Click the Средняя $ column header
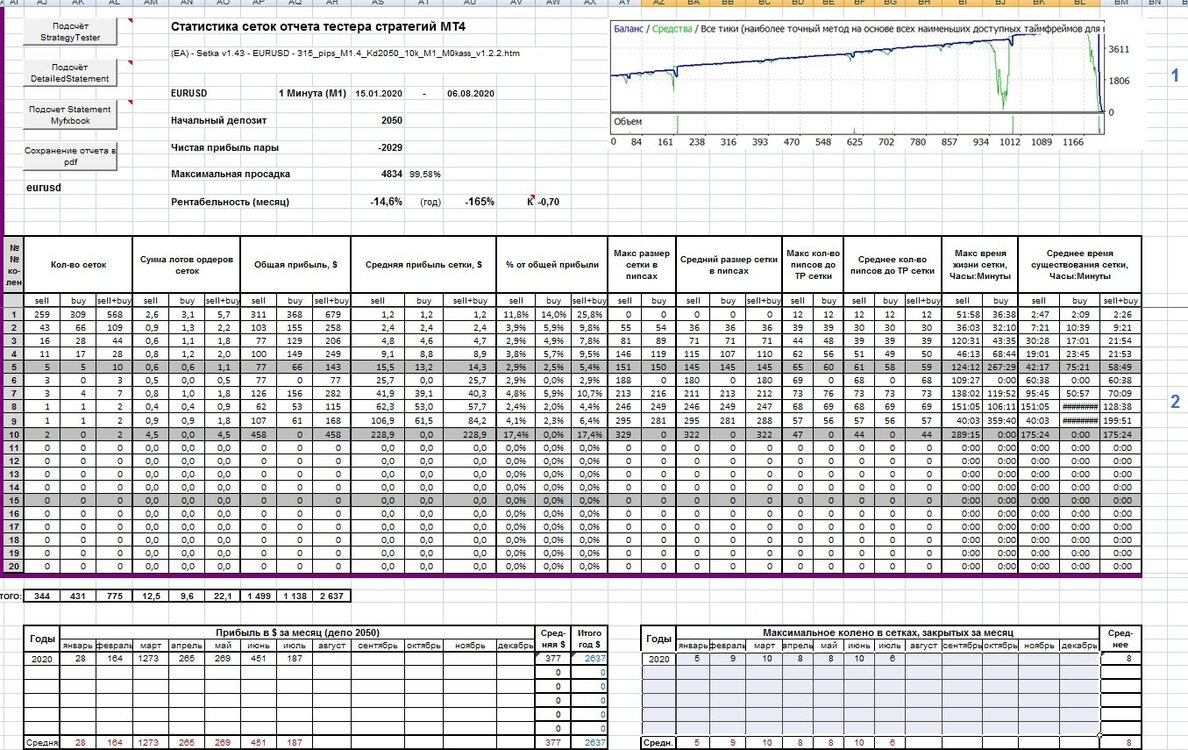 click(553, 639)
